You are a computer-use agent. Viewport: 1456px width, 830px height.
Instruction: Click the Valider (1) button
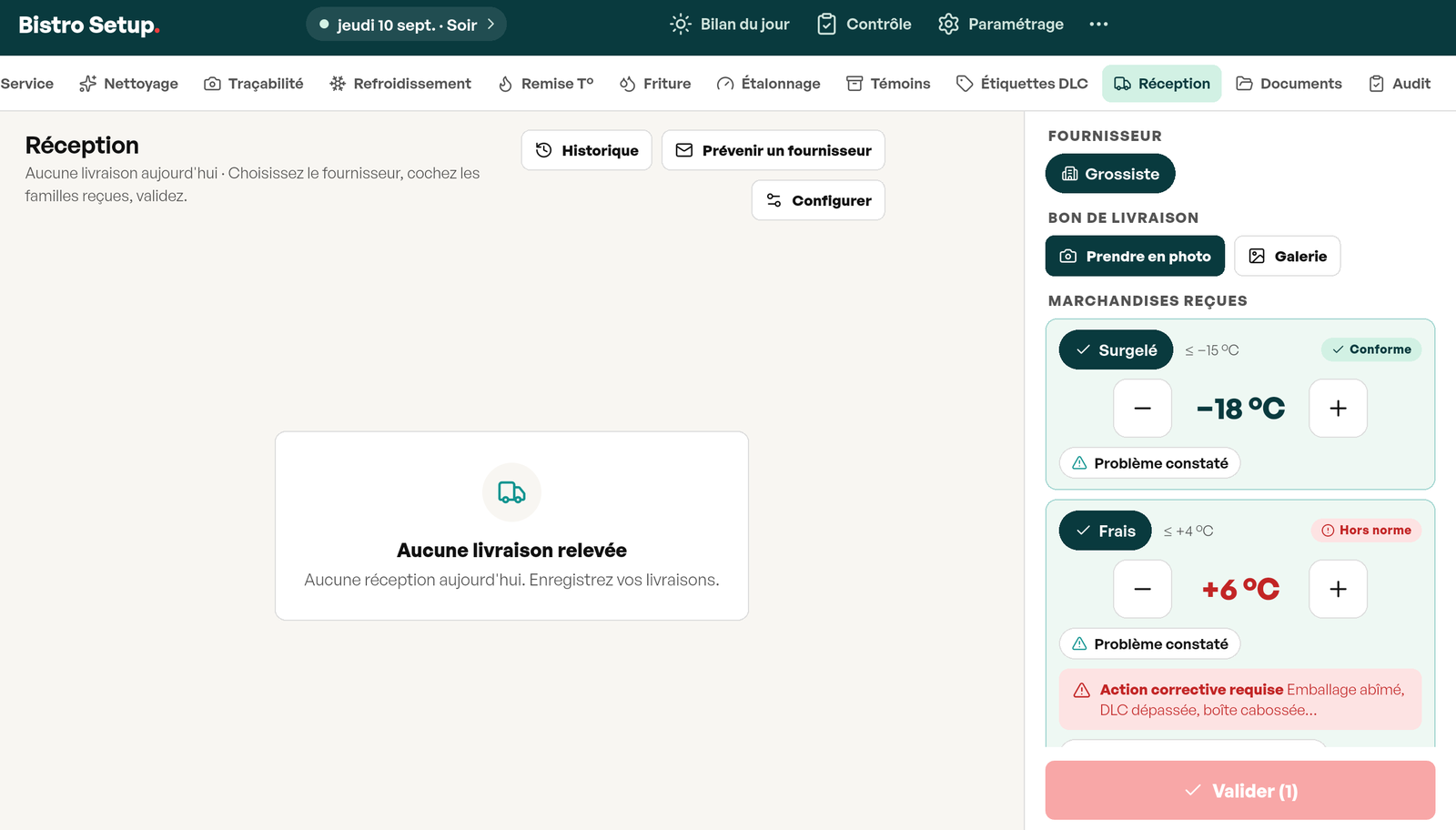(x=1240, y=791)
